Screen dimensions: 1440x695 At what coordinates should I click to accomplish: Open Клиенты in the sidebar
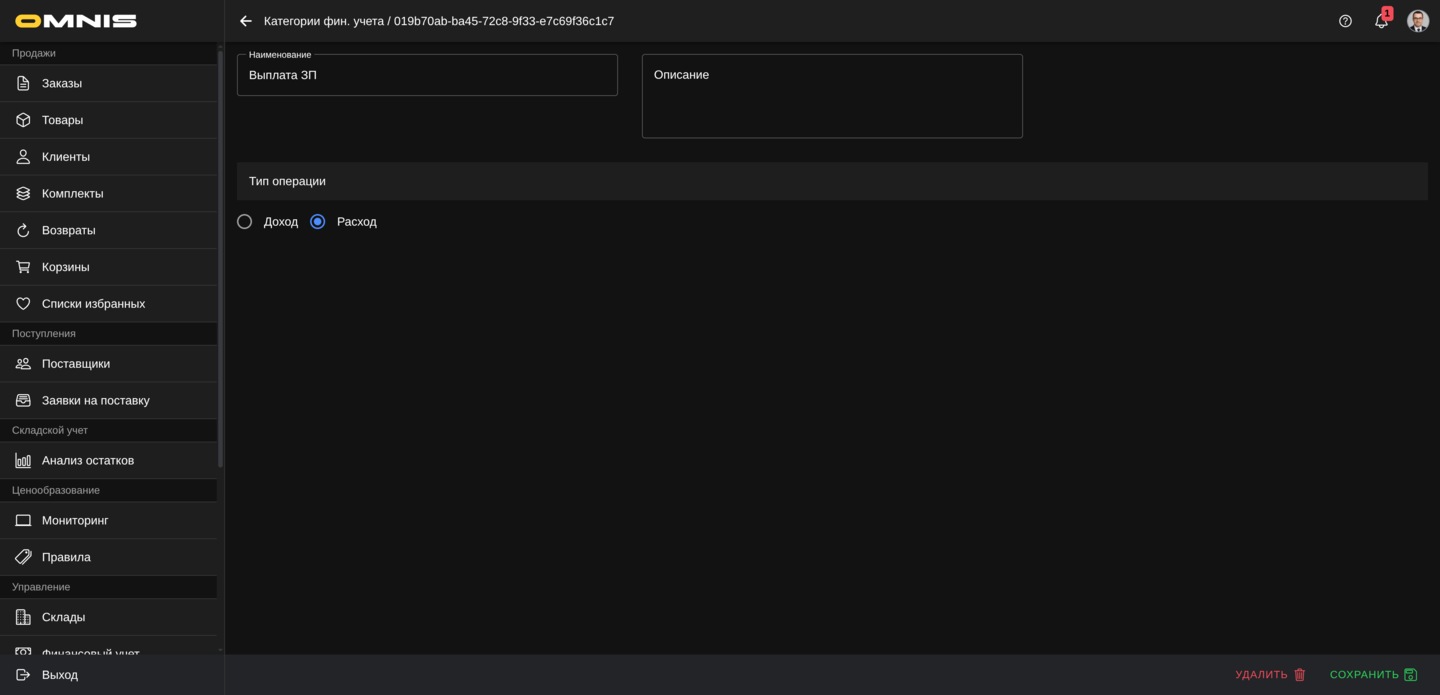coord(66,157)
